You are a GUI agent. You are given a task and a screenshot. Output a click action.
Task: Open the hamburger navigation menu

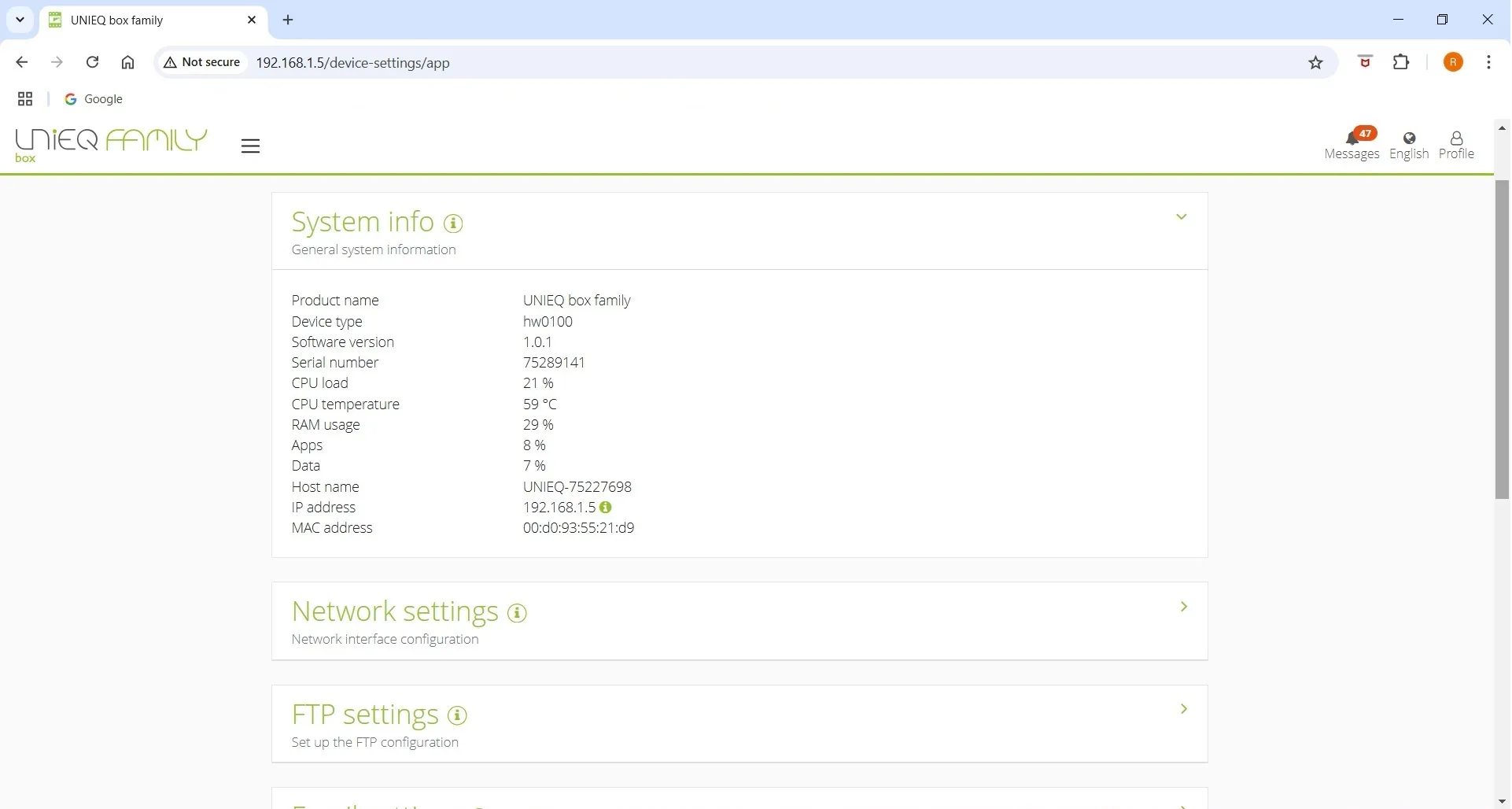pyautogui.click(x=251, y=146)
